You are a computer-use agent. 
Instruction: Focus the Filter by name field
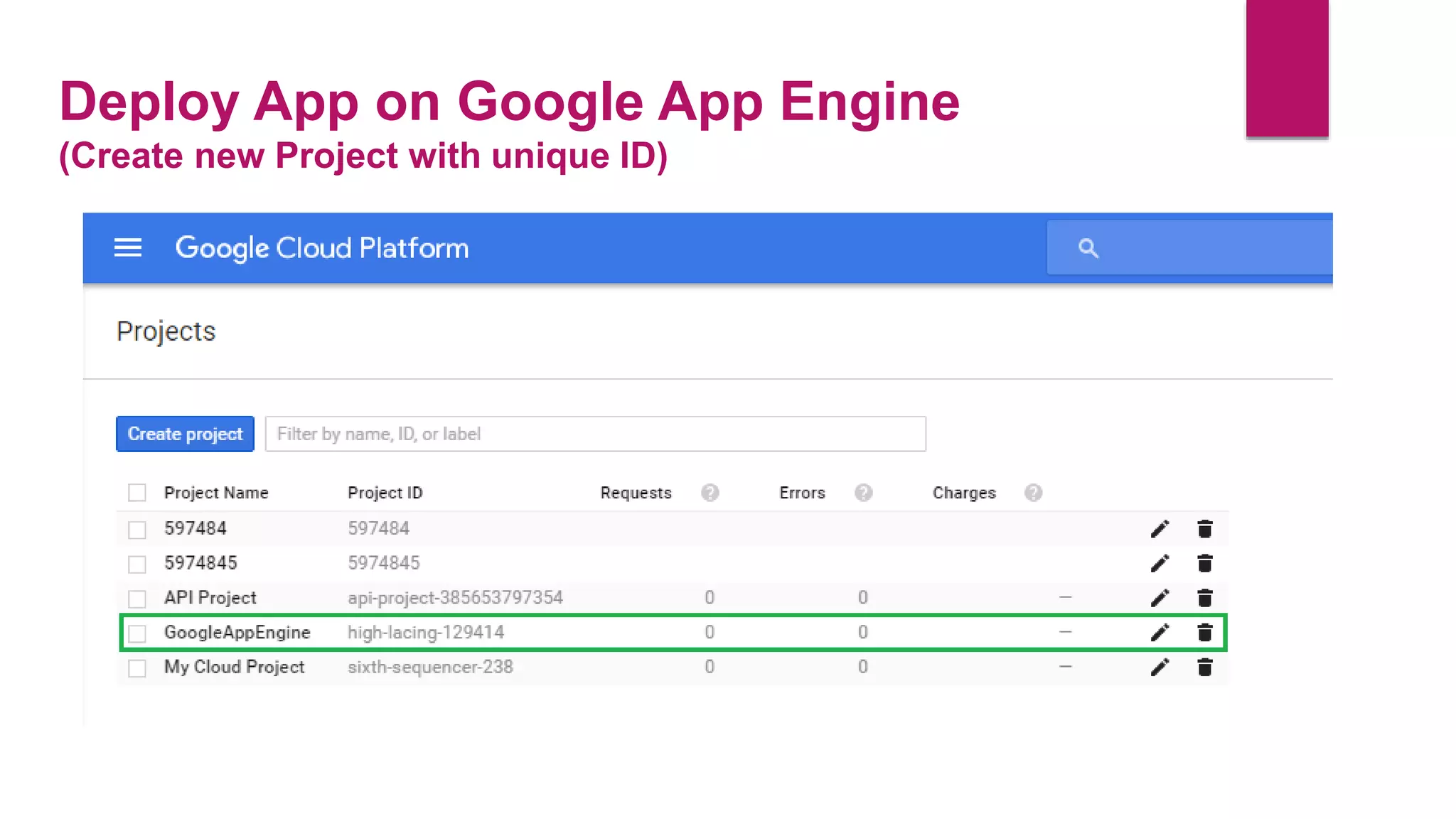[x=596, y=434]
